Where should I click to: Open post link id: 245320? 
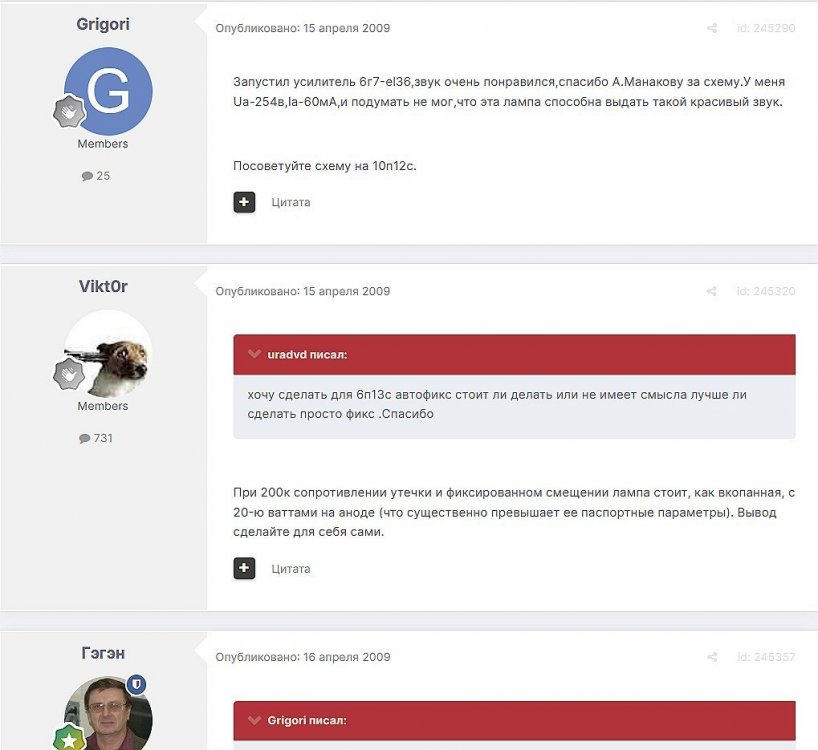[x=766, y=291]
